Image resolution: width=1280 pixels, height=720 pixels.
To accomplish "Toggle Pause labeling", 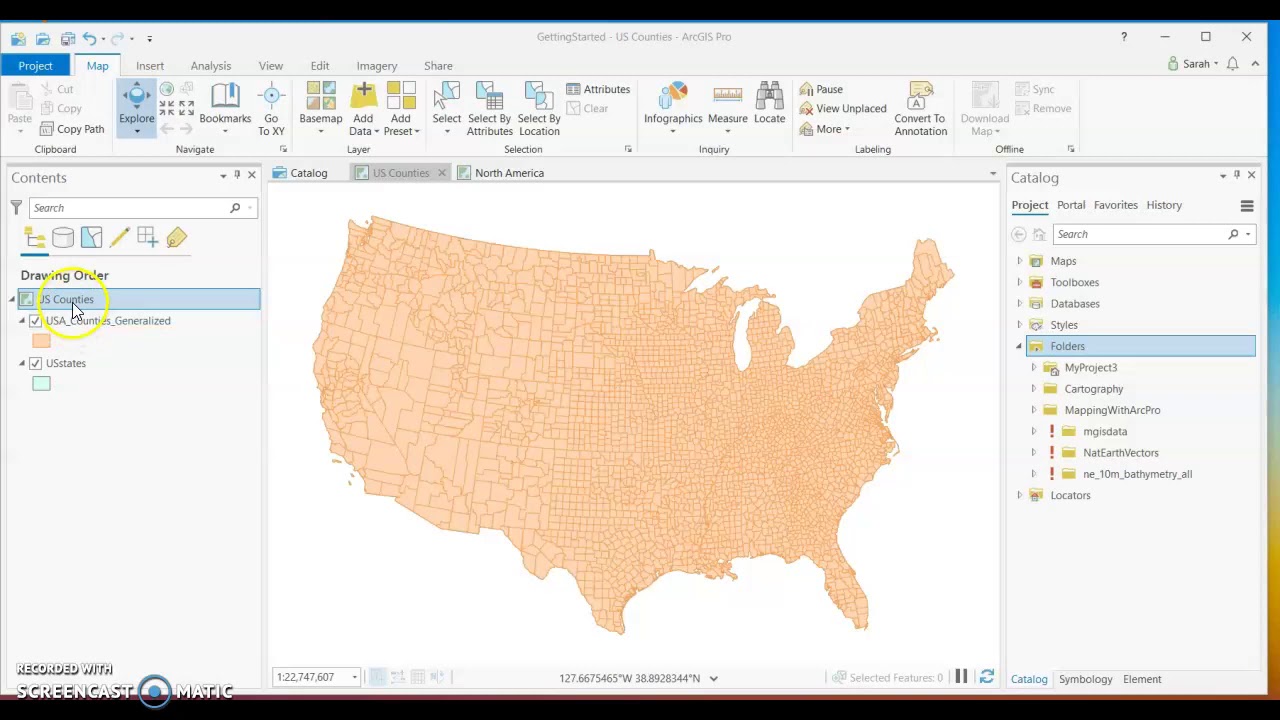I will [821, 89].
